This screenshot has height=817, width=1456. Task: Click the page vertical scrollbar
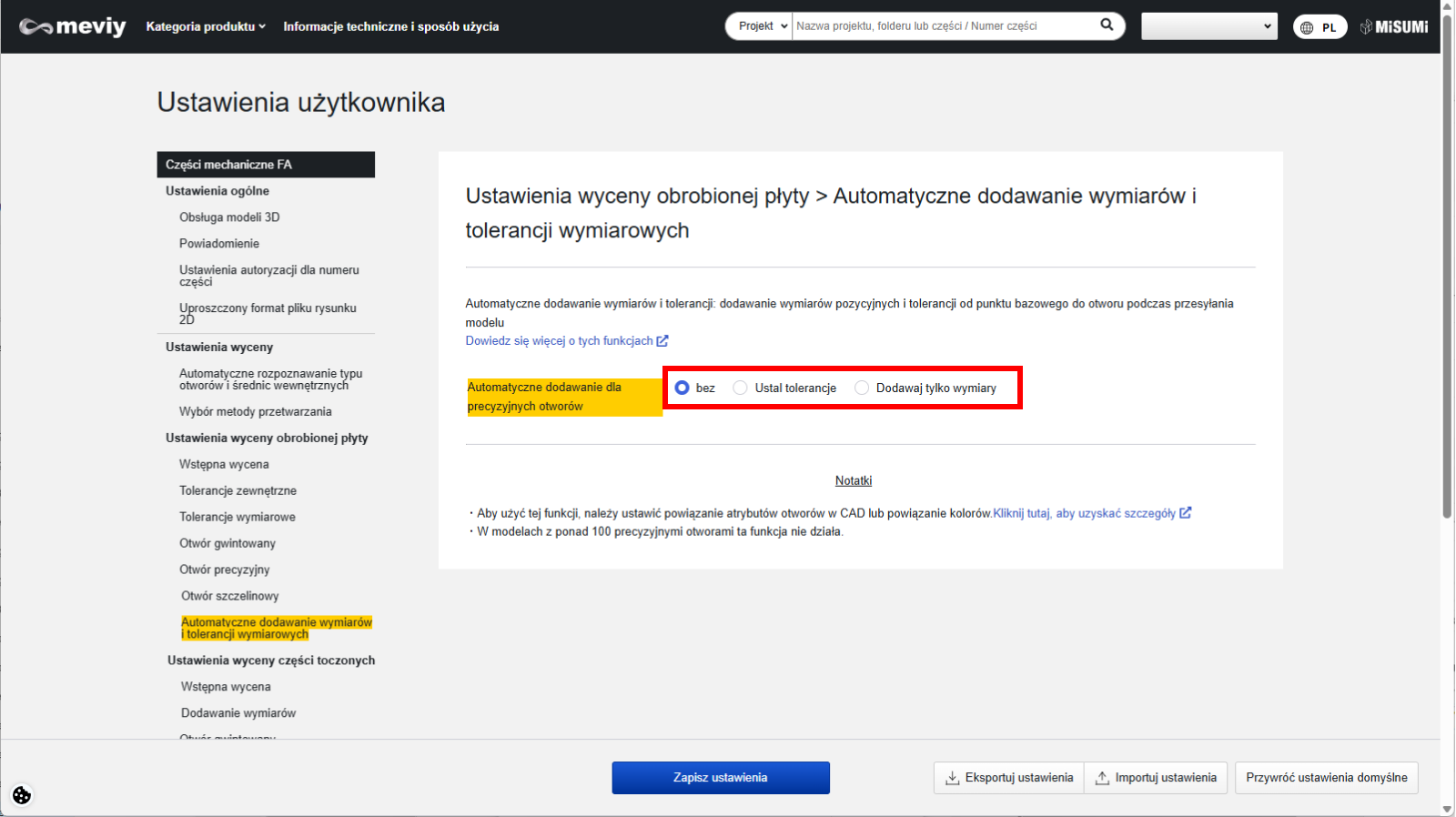[x=1447, y=273]
